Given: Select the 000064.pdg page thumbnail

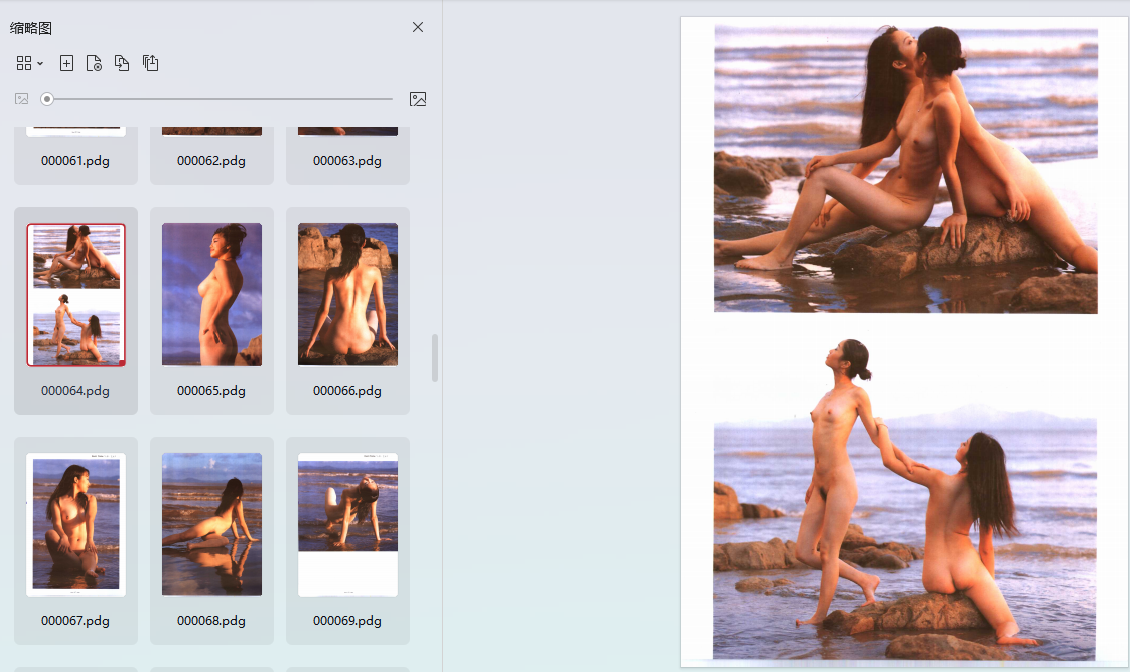Looking at the screenshot, I should pyautogui.click(x=76, y=295).
